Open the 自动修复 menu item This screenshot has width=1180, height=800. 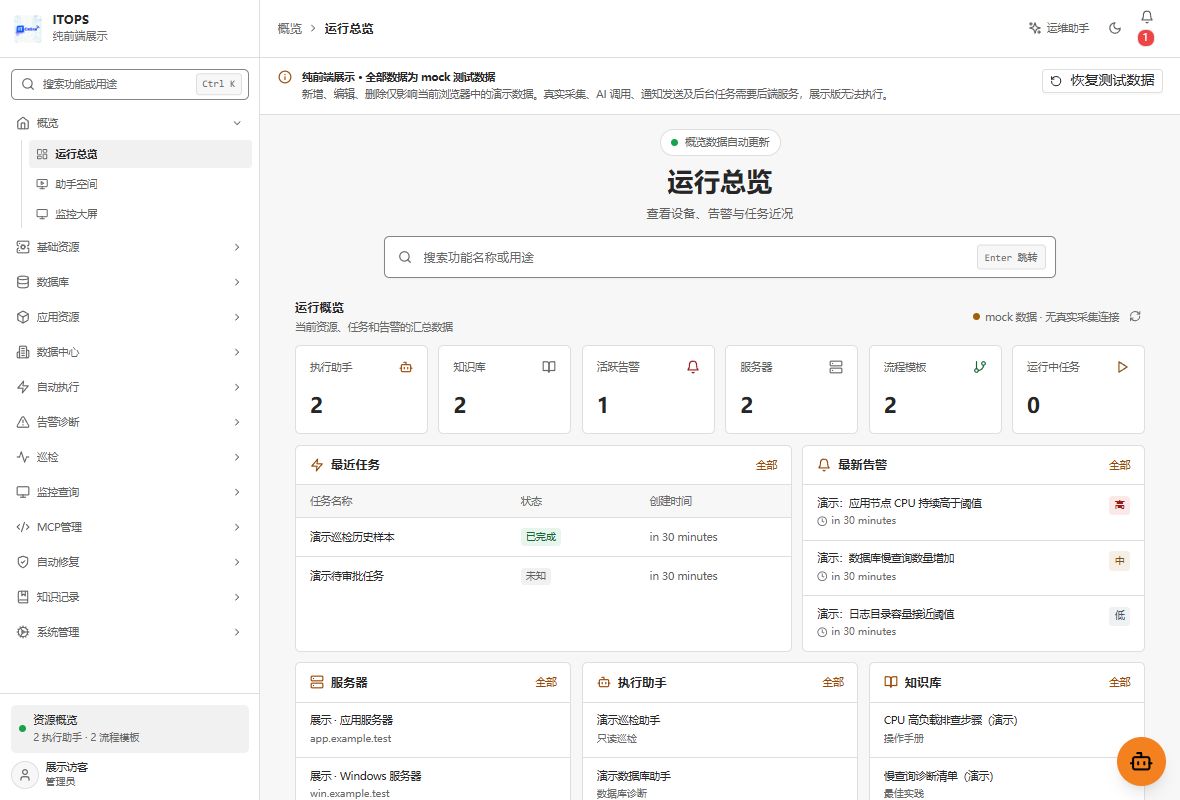point(129,562)
